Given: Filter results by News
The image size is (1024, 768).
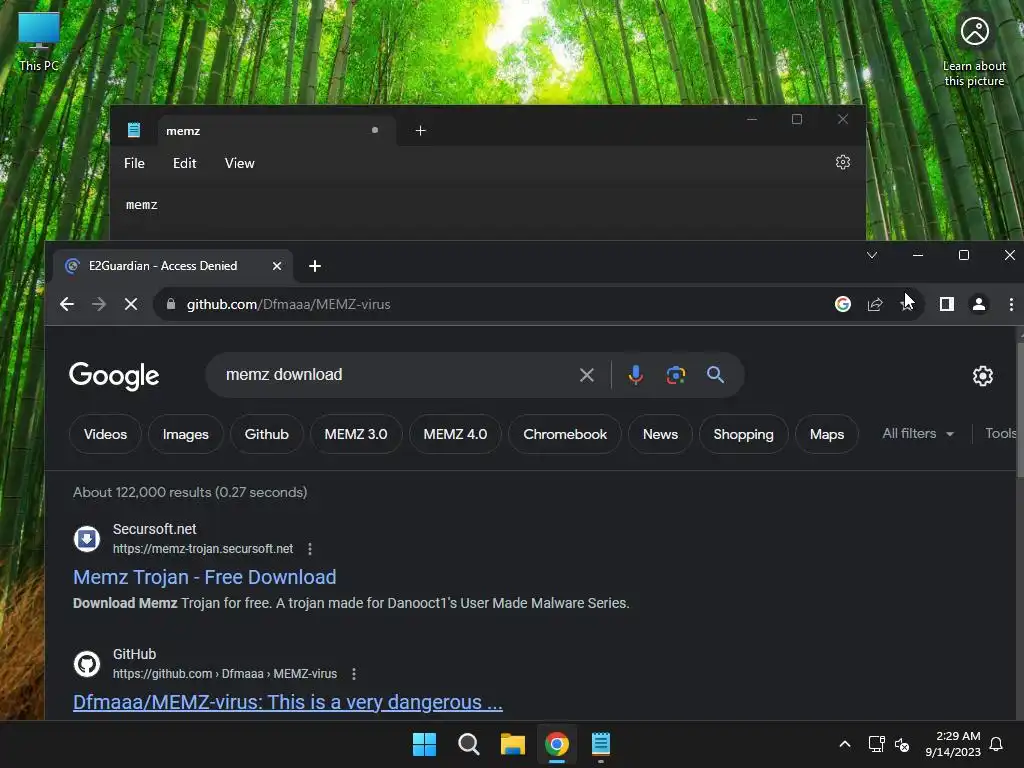Looking at the screenshot, I should [660, 434].
